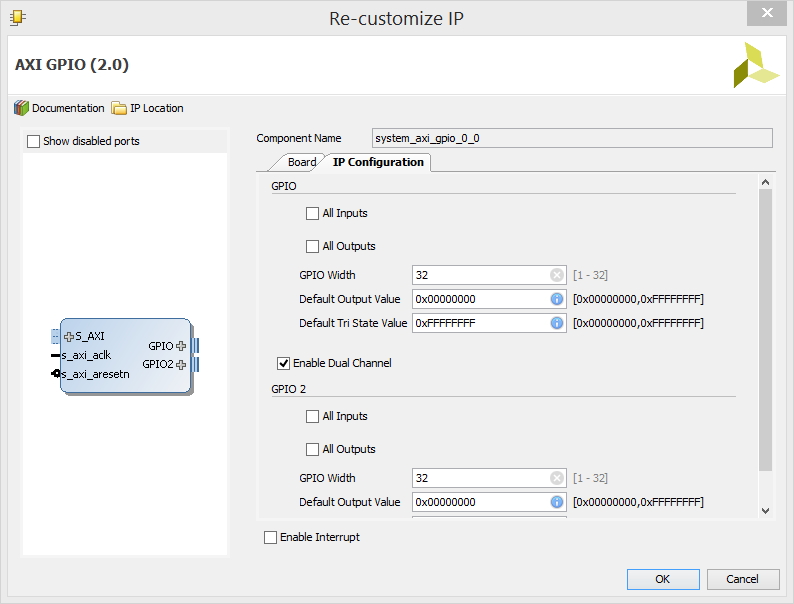794x604 pixels.
Task: Click the vertical scrollbar thumb
Action: tap(765, 330)
